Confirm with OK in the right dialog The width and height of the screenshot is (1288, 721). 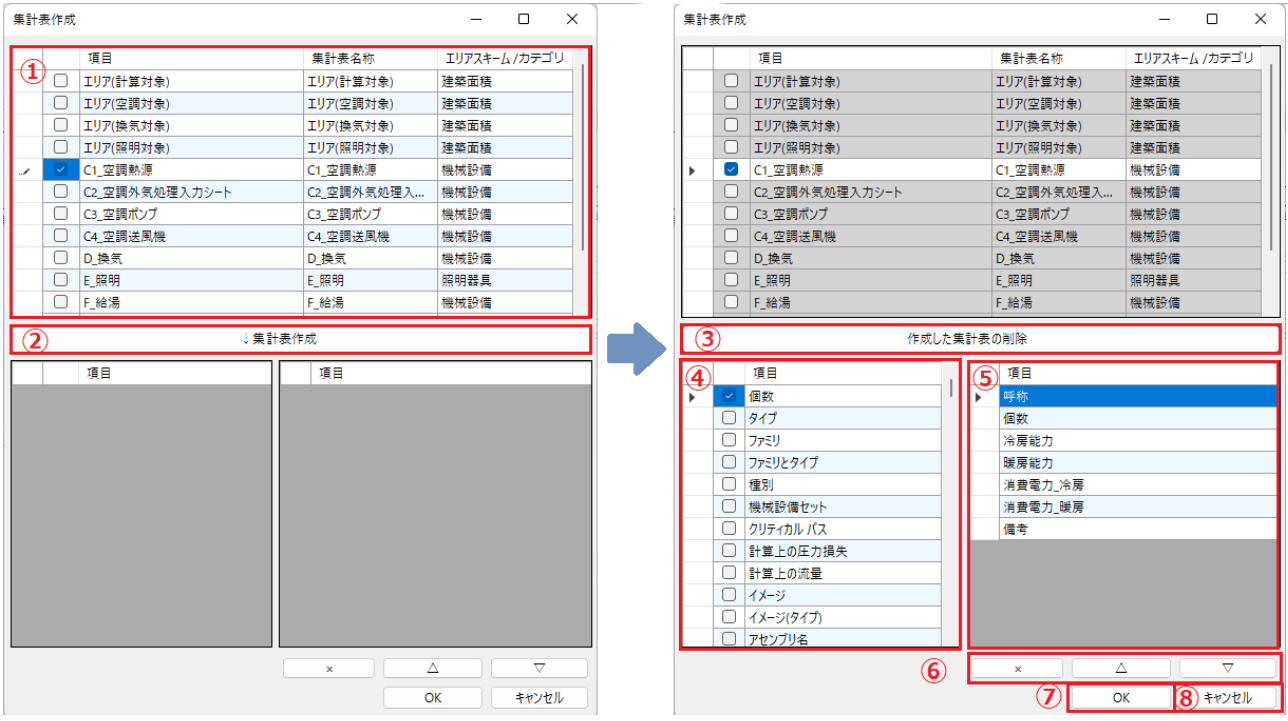click(x=1120, y=697)
